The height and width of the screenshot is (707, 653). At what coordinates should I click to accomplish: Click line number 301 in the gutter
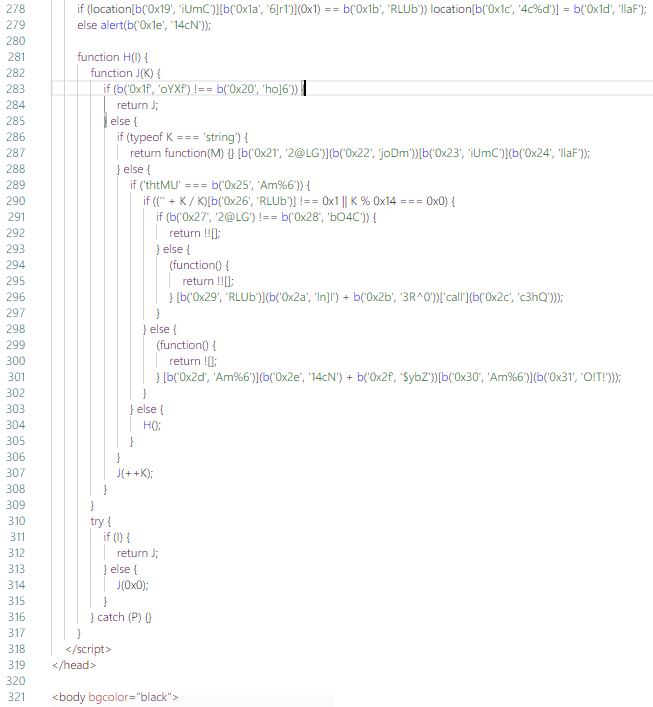coord(16,377)
